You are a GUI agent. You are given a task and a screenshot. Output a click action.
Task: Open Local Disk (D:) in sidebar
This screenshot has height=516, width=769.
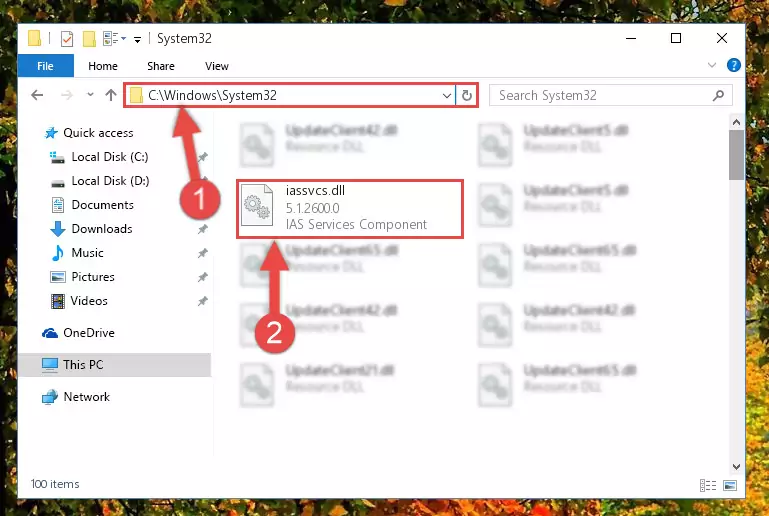[x=110, y=181]
